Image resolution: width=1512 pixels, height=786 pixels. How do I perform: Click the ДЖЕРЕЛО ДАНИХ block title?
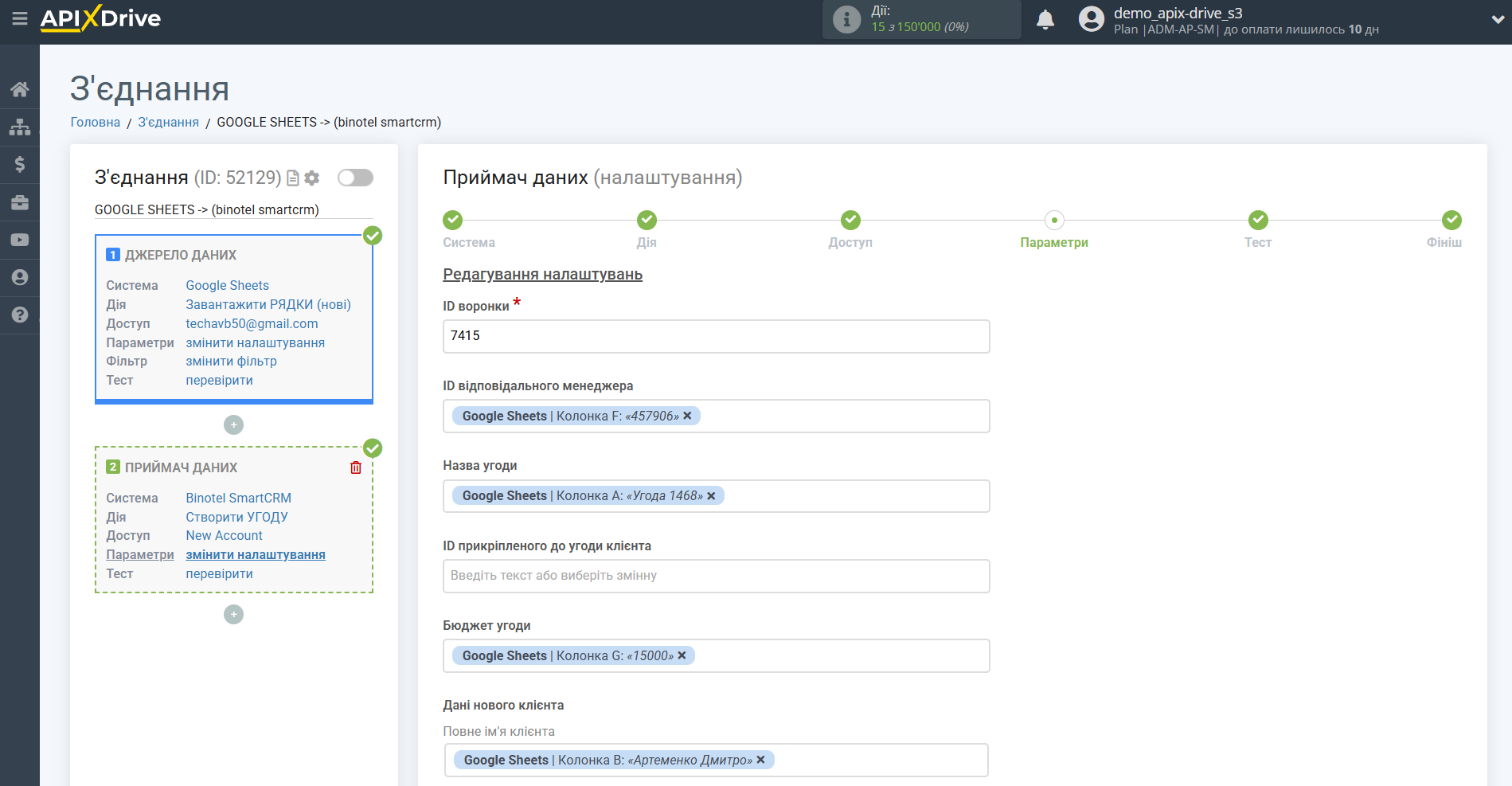(181, 255)
